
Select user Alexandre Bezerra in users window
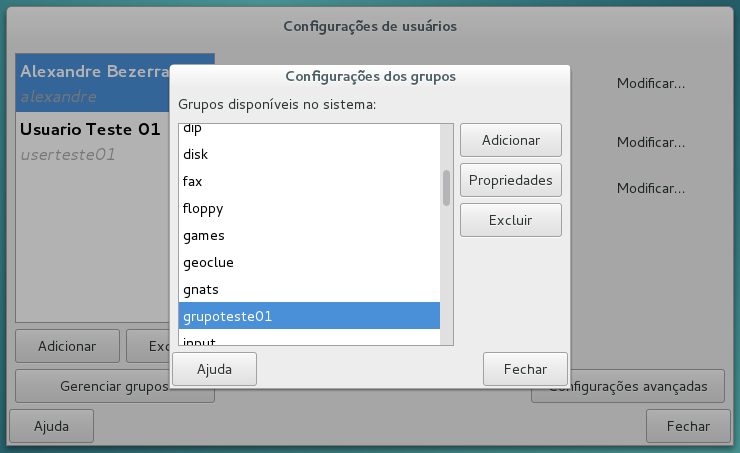92,83
